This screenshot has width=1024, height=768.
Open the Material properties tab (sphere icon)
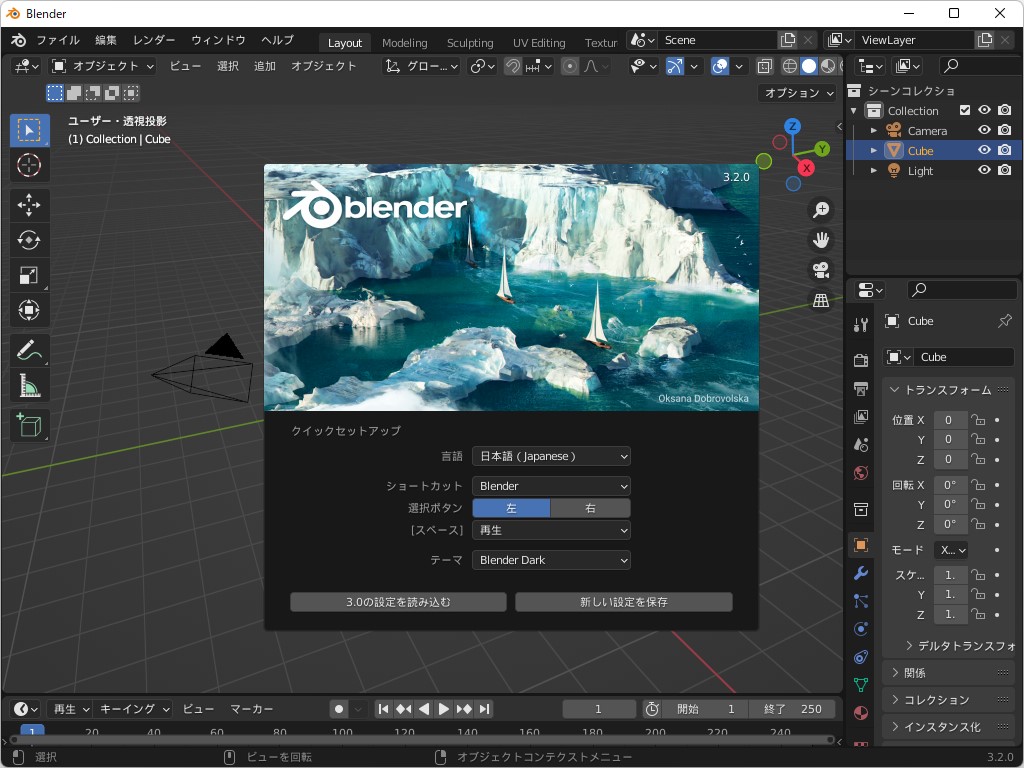860,712
